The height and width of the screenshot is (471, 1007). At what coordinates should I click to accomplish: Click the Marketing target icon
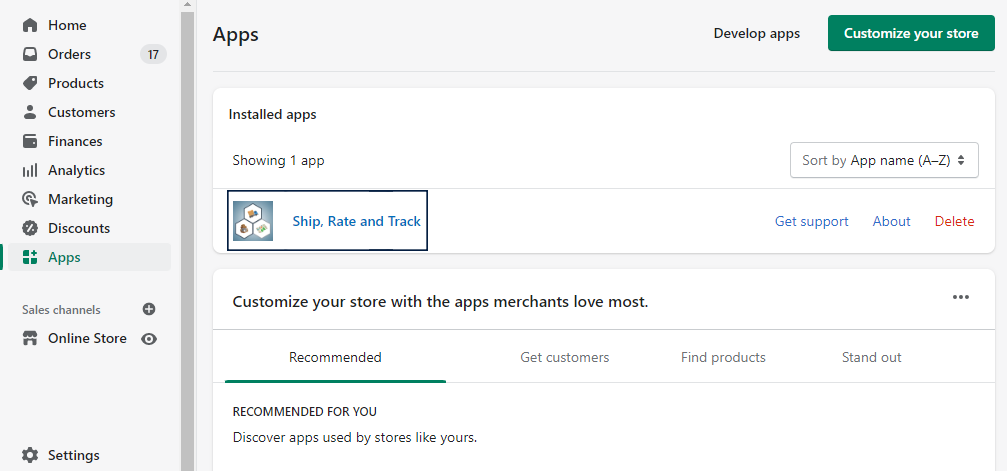tap(30, 199)
